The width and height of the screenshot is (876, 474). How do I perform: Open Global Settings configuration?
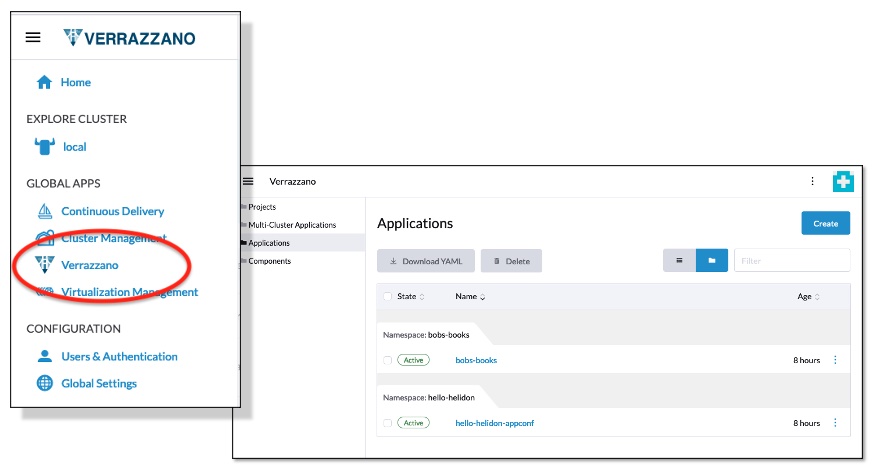(x=99, y=383)
